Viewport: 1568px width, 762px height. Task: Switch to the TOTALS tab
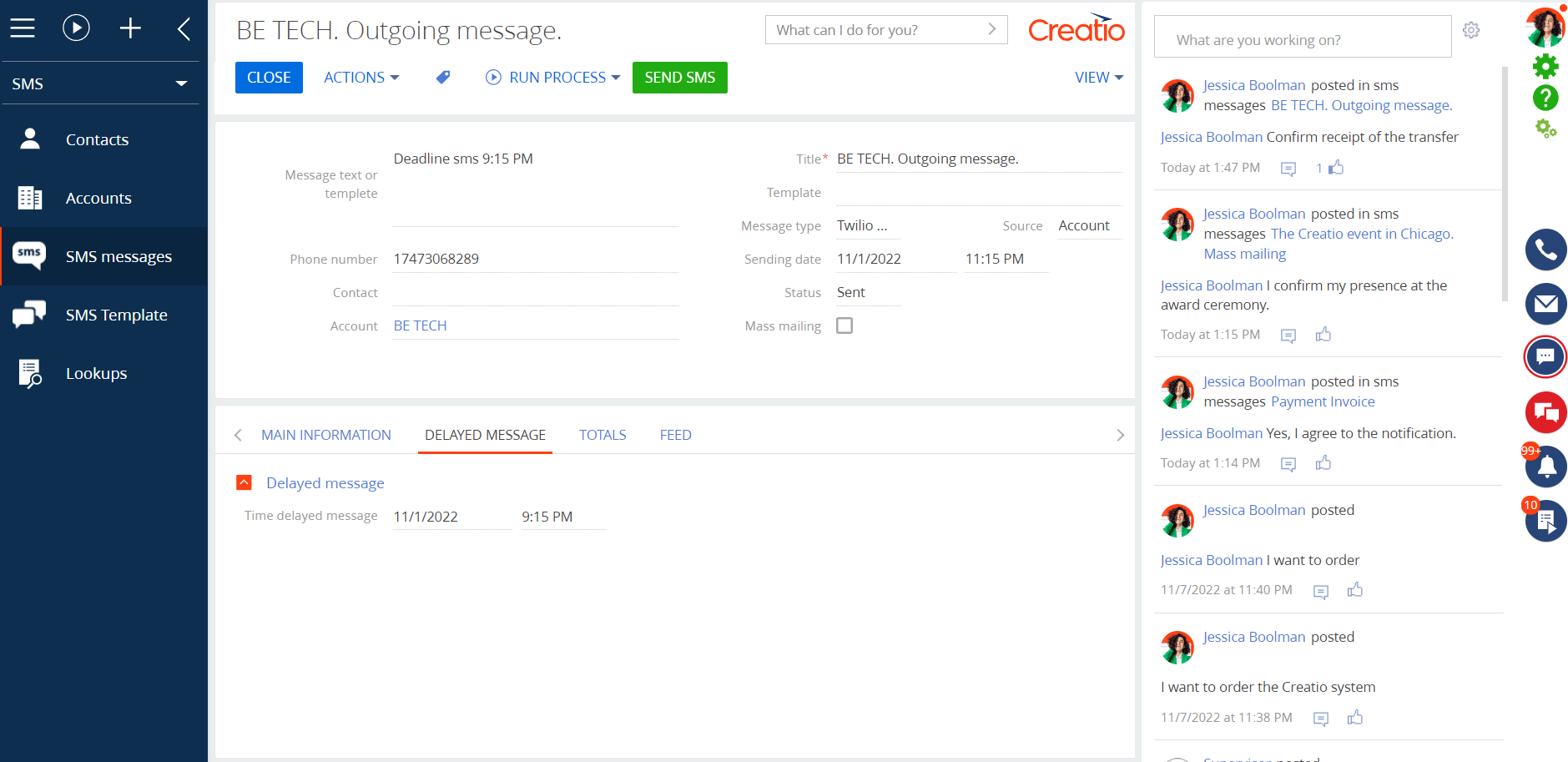[602, 434]
